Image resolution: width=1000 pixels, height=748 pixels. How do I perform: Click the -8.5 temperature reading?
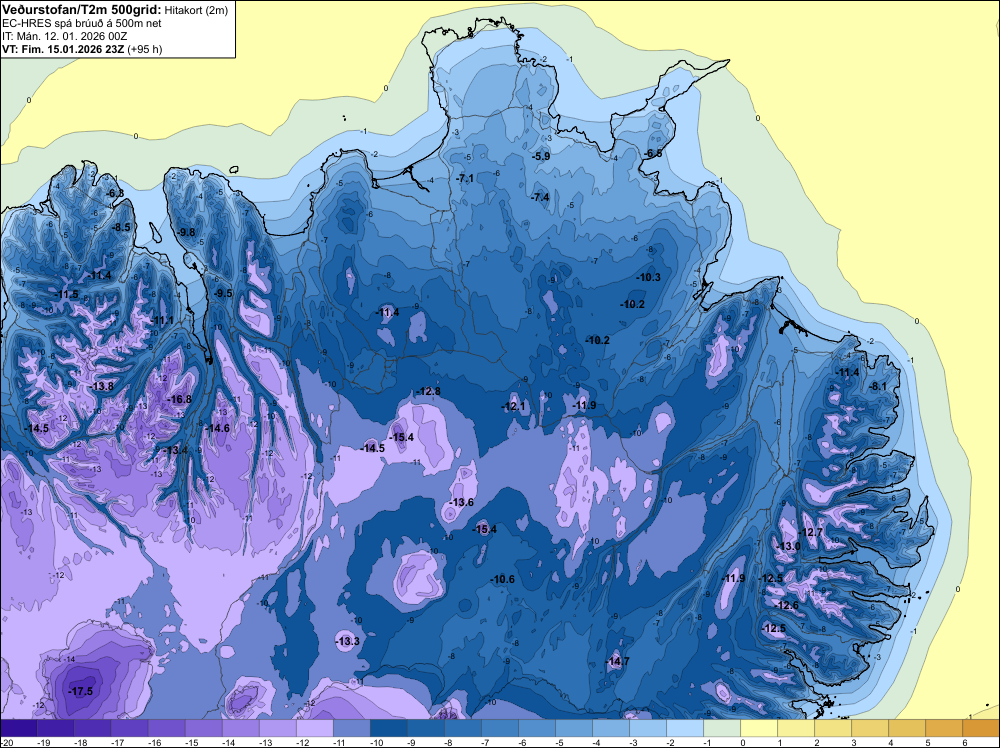pos(121,227)
